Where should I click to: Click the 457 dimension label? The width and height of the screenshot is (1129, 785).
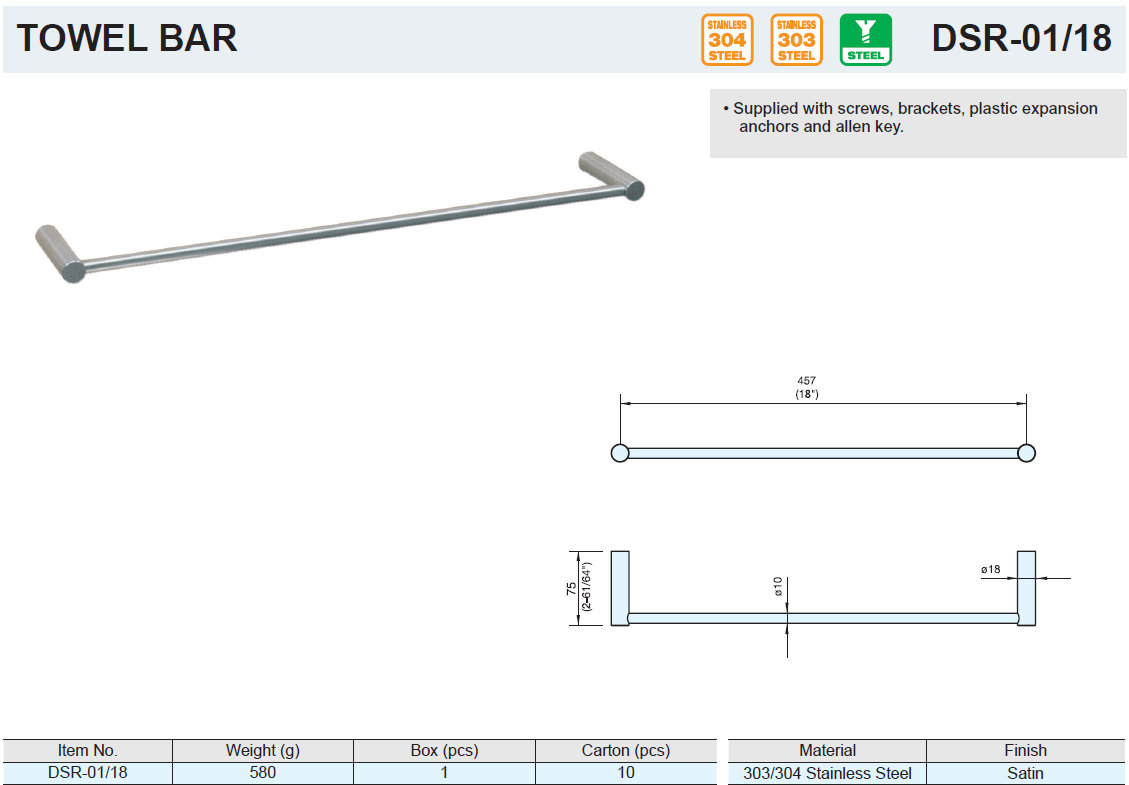click(806, 380)
